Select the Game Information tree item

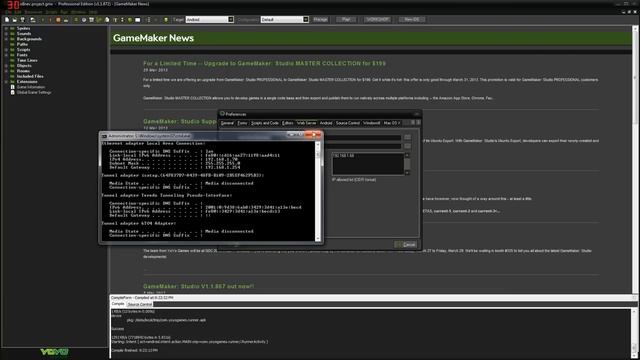(x=31, y=87)
